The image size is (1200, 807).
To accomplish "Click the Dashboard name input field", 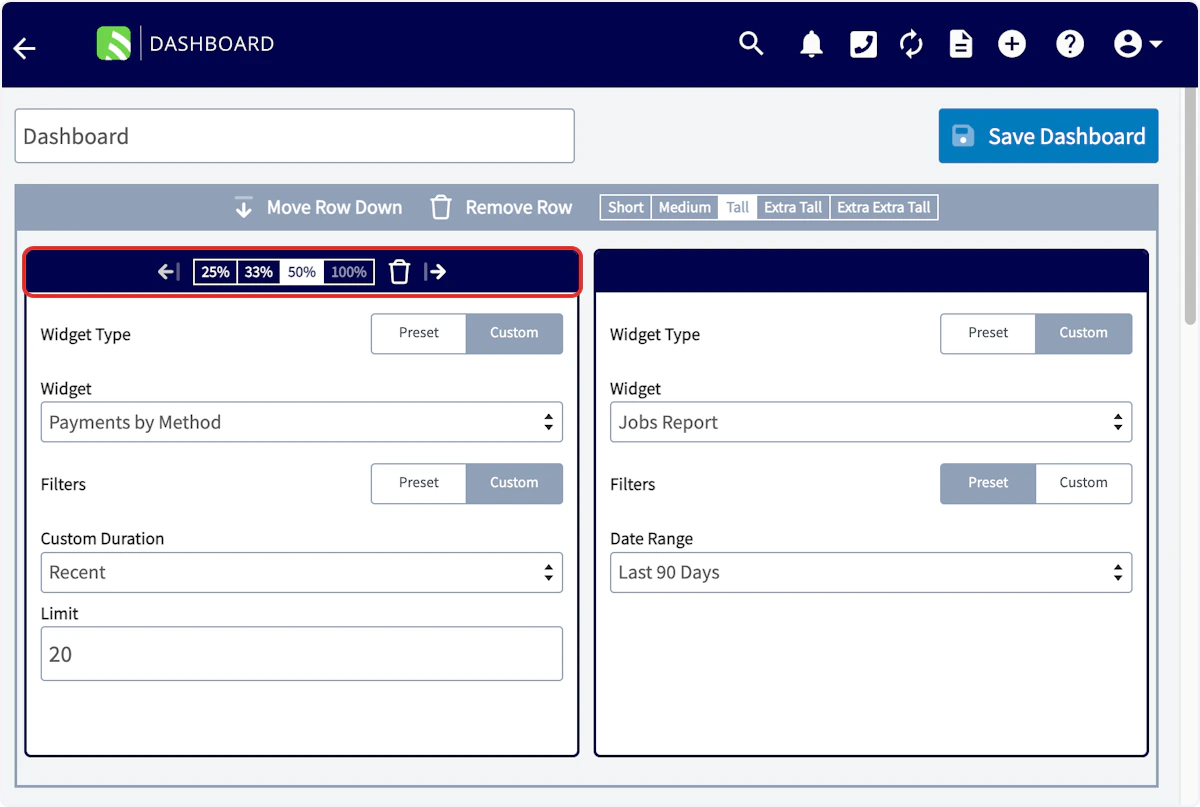I will [x=295, y=136].
